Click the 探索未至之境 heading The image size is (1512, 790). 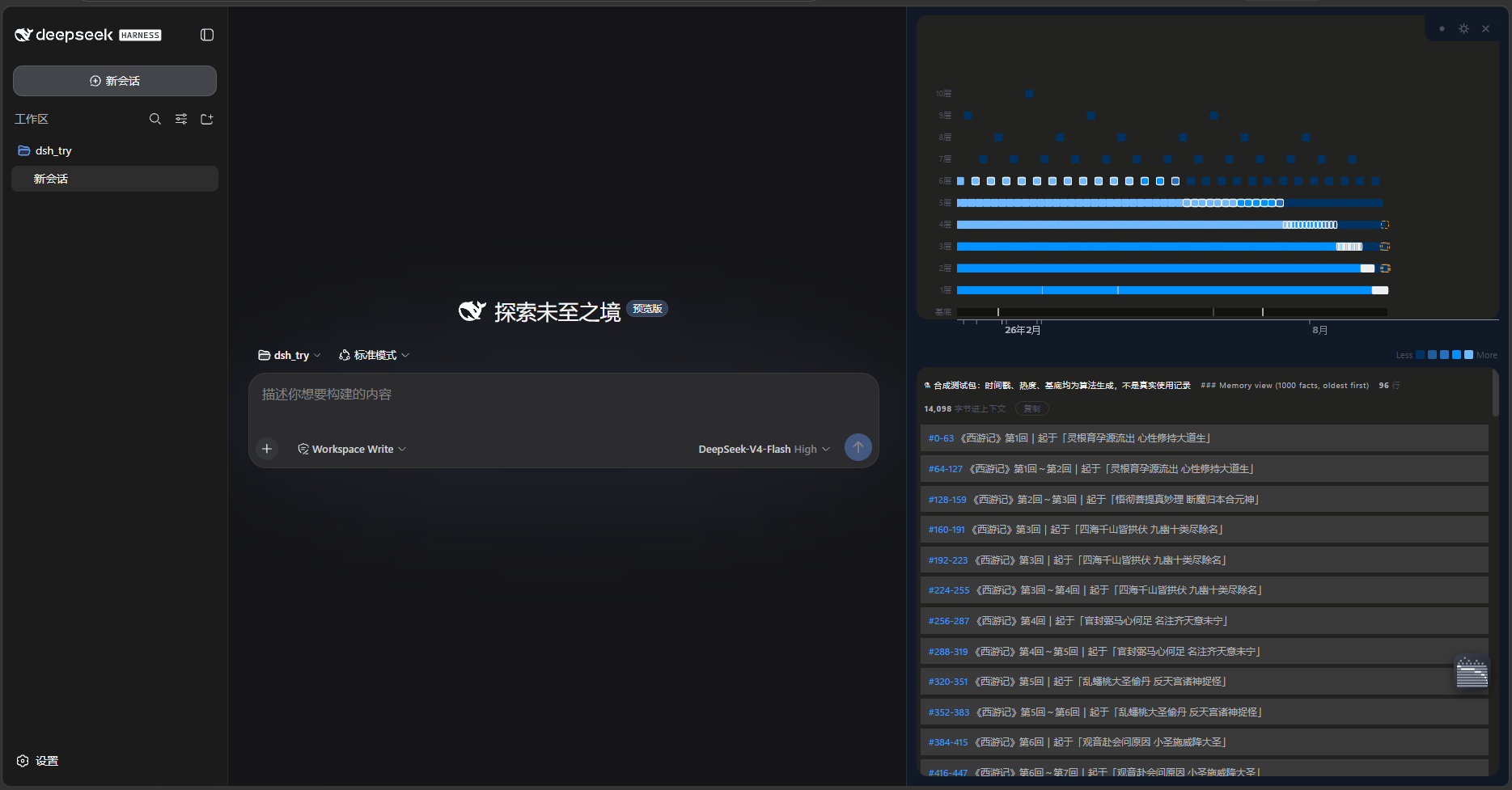[557, 312]
